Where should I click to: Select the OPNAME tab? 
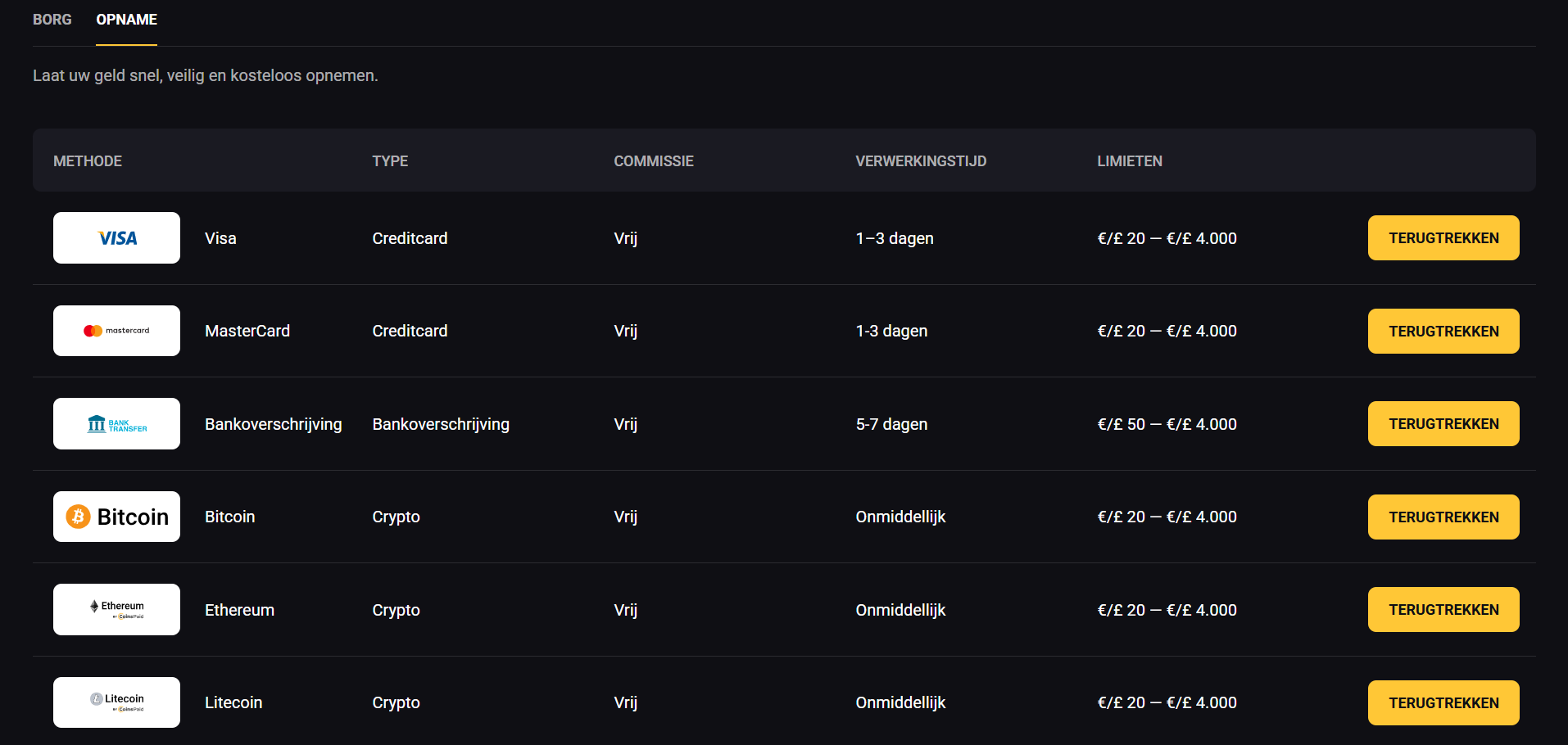pyautogui.click(x=126, y=20)
